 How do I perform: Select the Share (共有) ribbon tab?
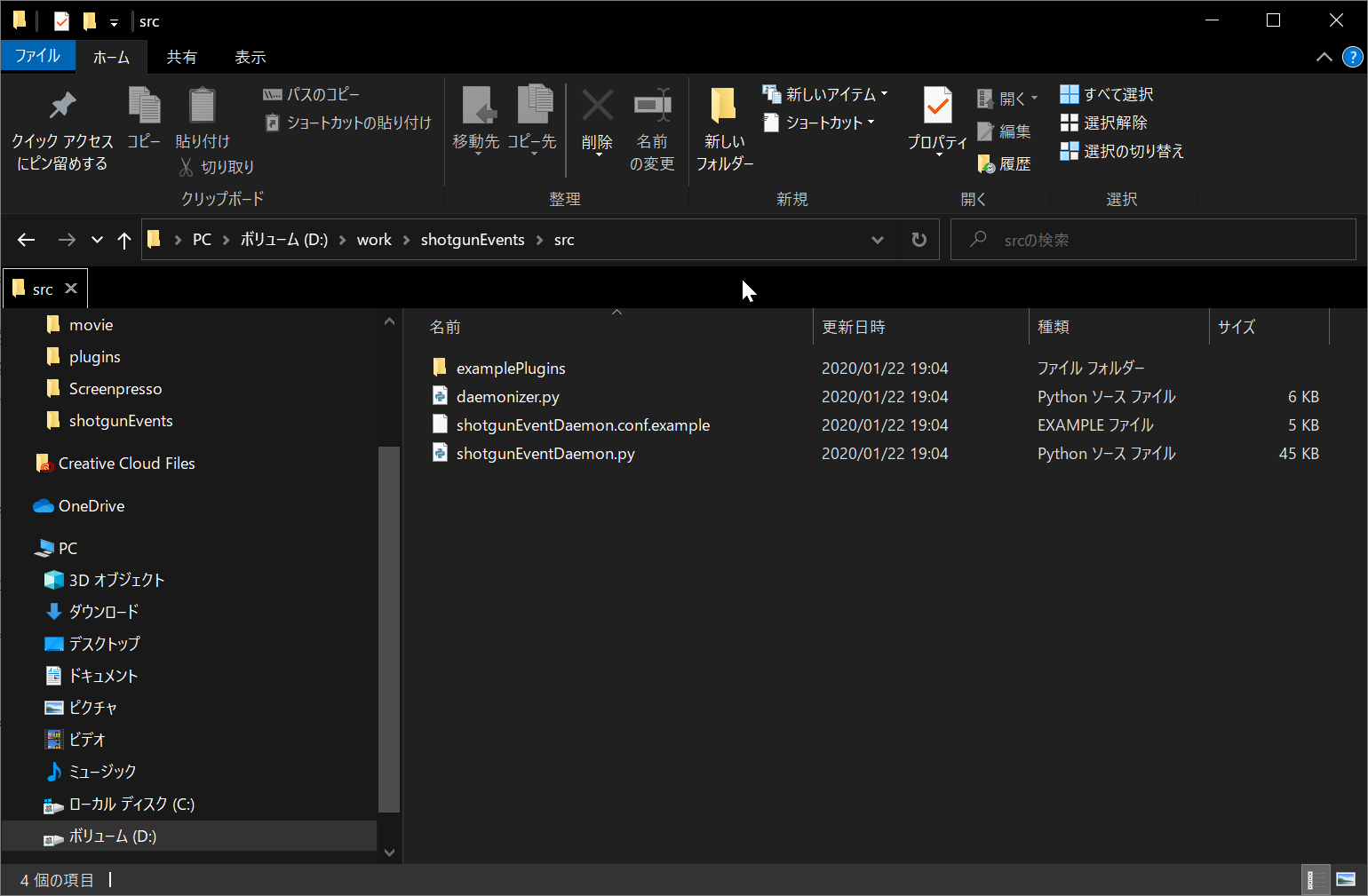click(181, 57)
